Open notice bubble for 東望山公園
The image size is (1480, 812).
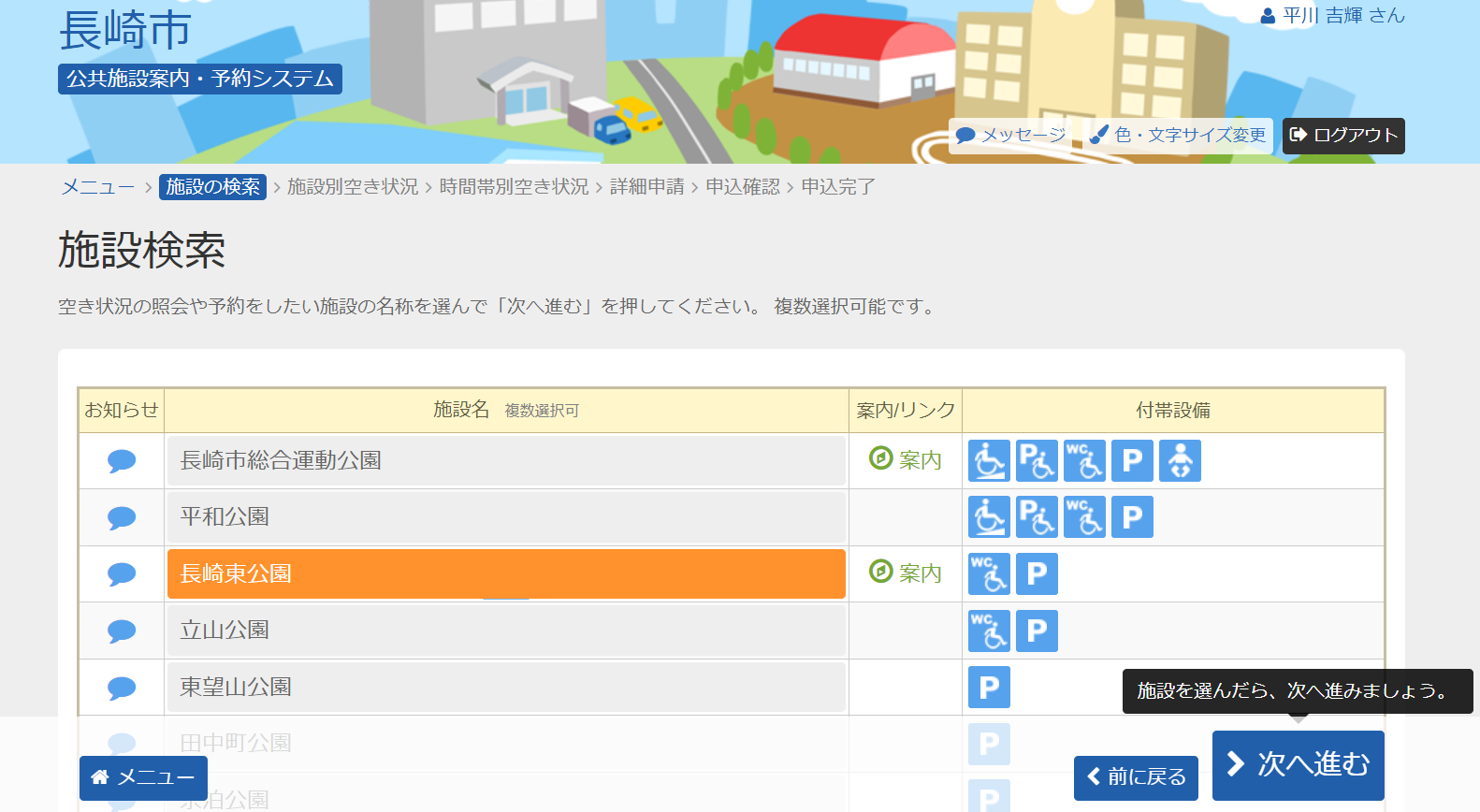tap(122, 689)
